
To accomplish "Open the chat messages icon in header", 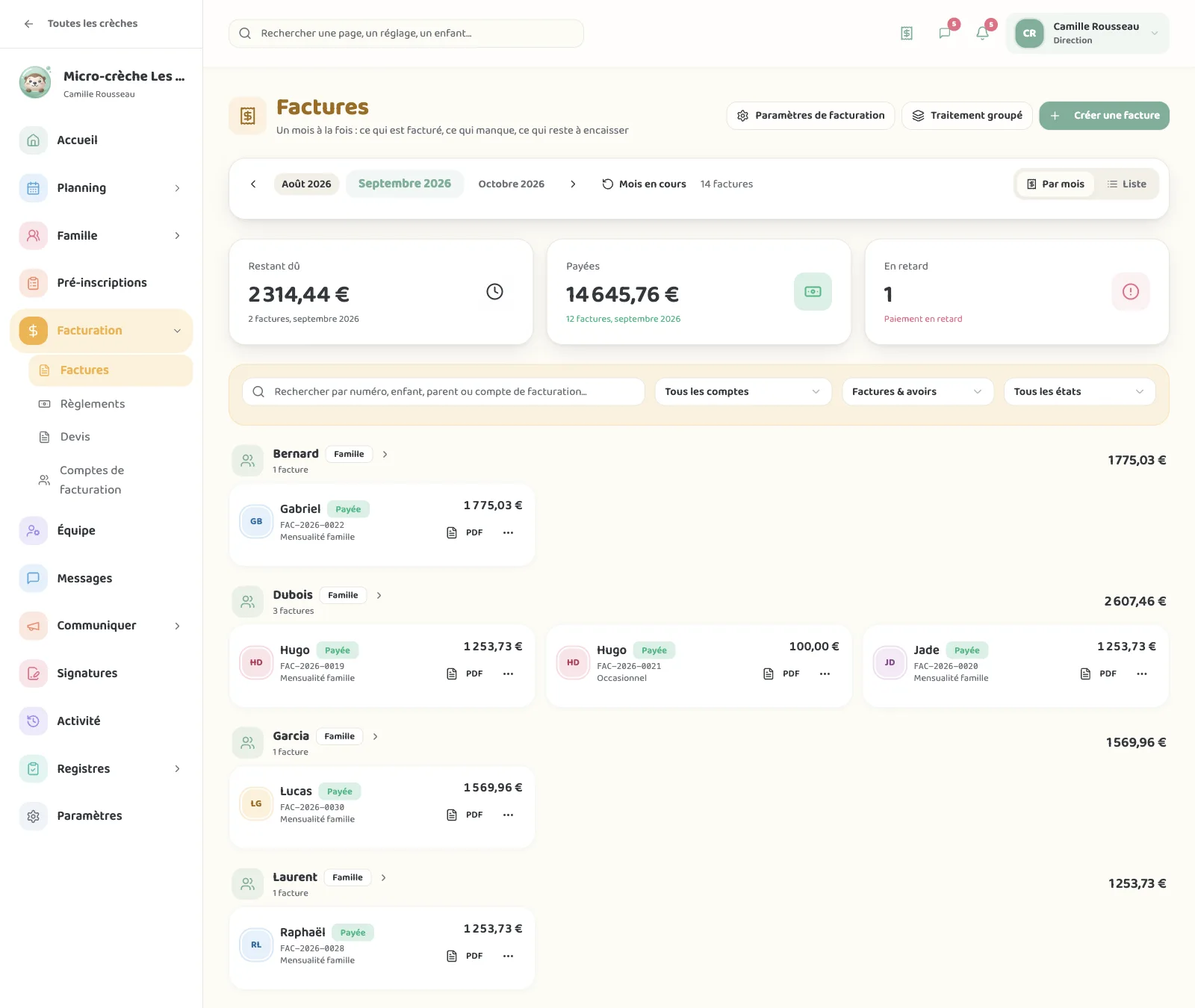I will pyautogui.click(x=945, y=33).
